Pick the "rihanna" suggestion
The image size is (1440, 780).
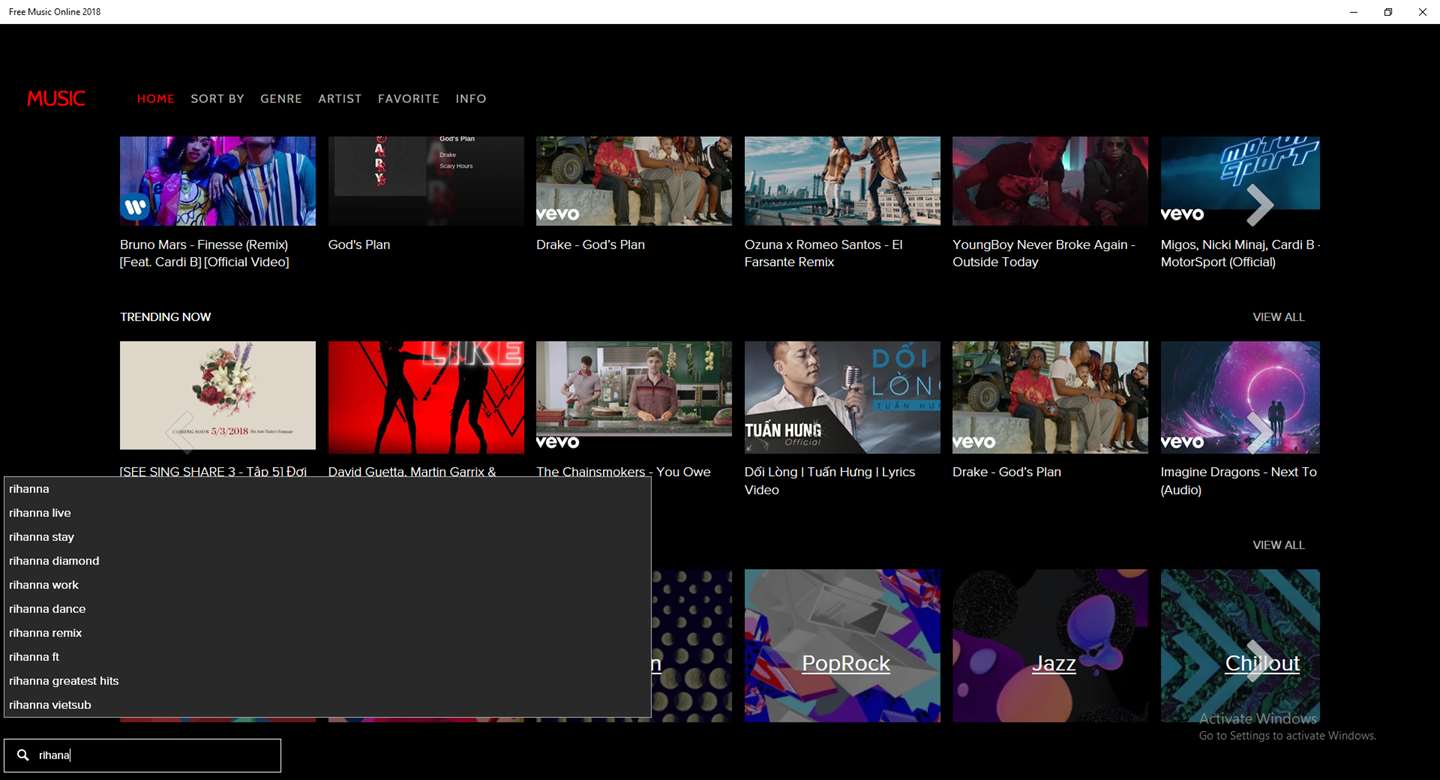(x=327, y=489)
